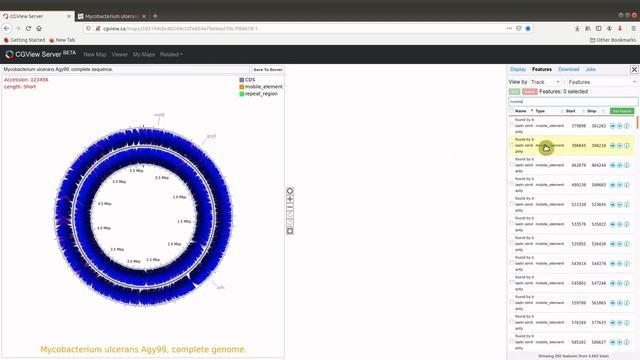The image size is (640, 360).
Task: Zoom out using the minus control on map
Action: click(290, 207)
